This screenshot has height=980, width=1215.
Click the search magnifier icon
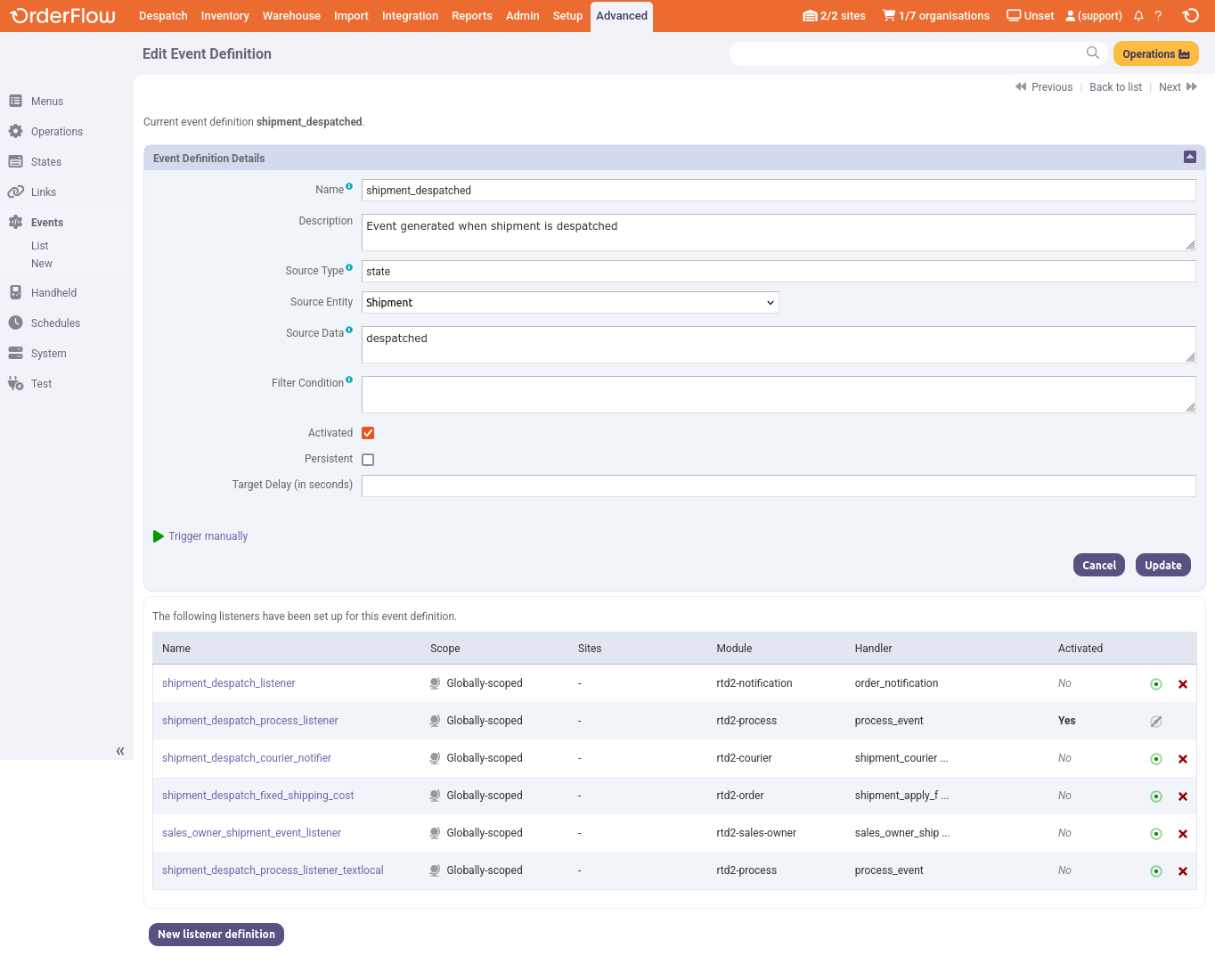pyautogui.click(x=1092, y=53)
